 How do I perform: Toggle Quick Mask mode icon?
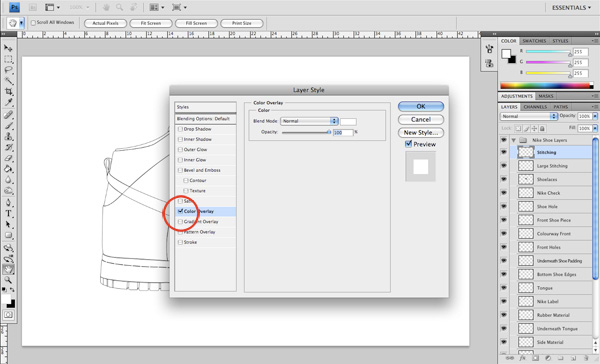tap(8, 315)
